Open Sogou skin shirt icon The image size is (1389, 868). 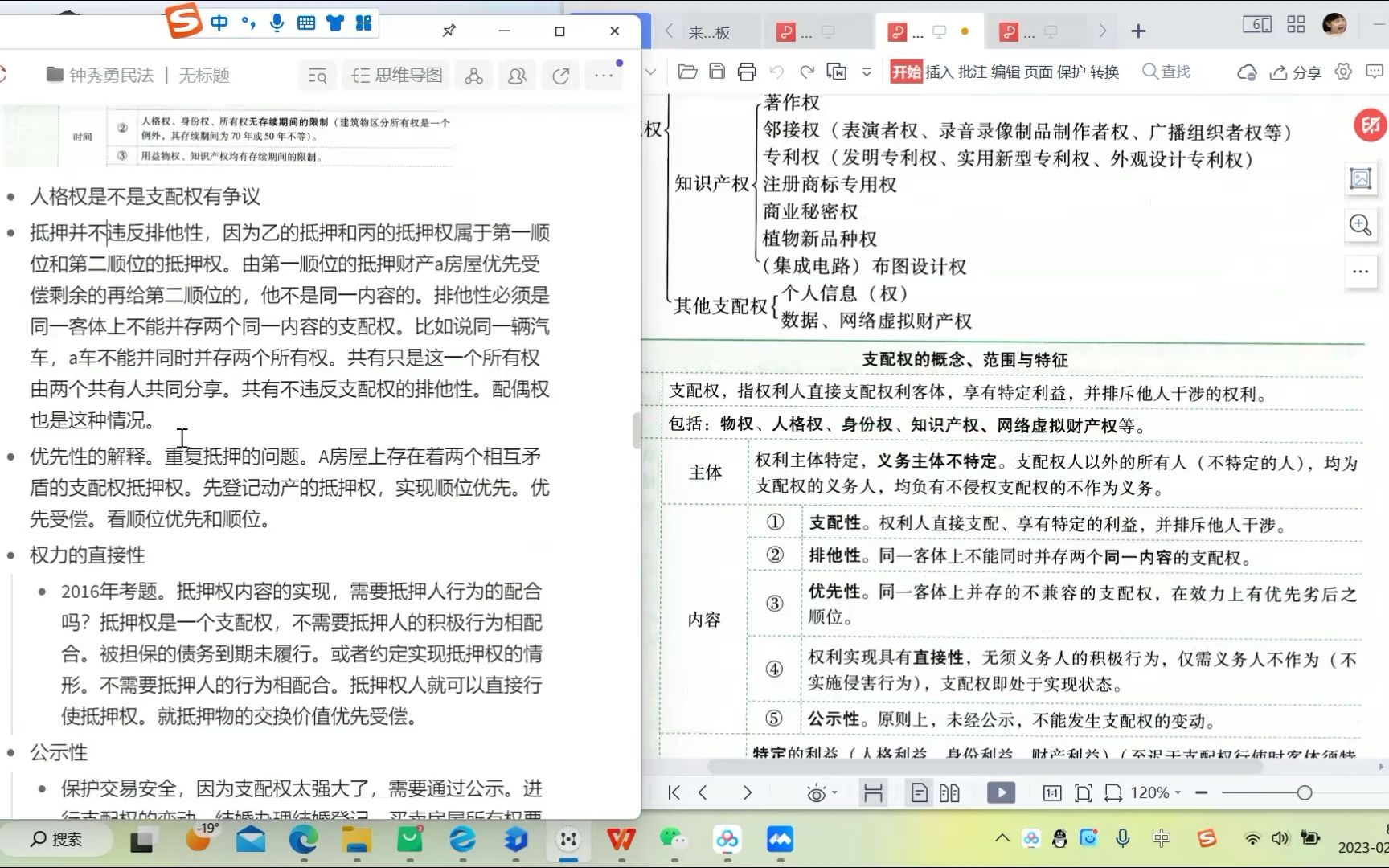334,23
